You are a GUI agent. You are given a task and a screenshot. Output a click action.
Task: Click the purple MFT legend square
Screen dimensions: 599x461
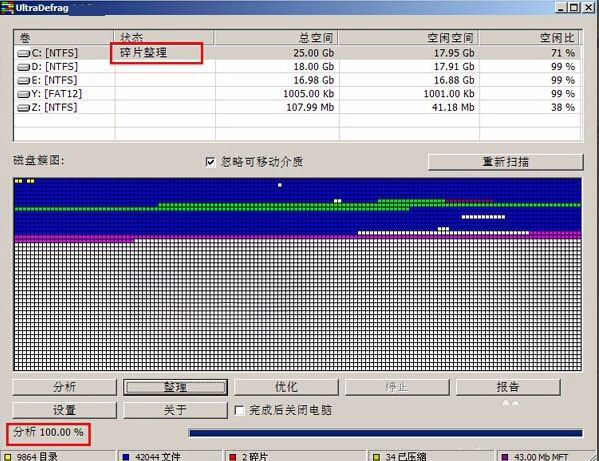[505, 457]
